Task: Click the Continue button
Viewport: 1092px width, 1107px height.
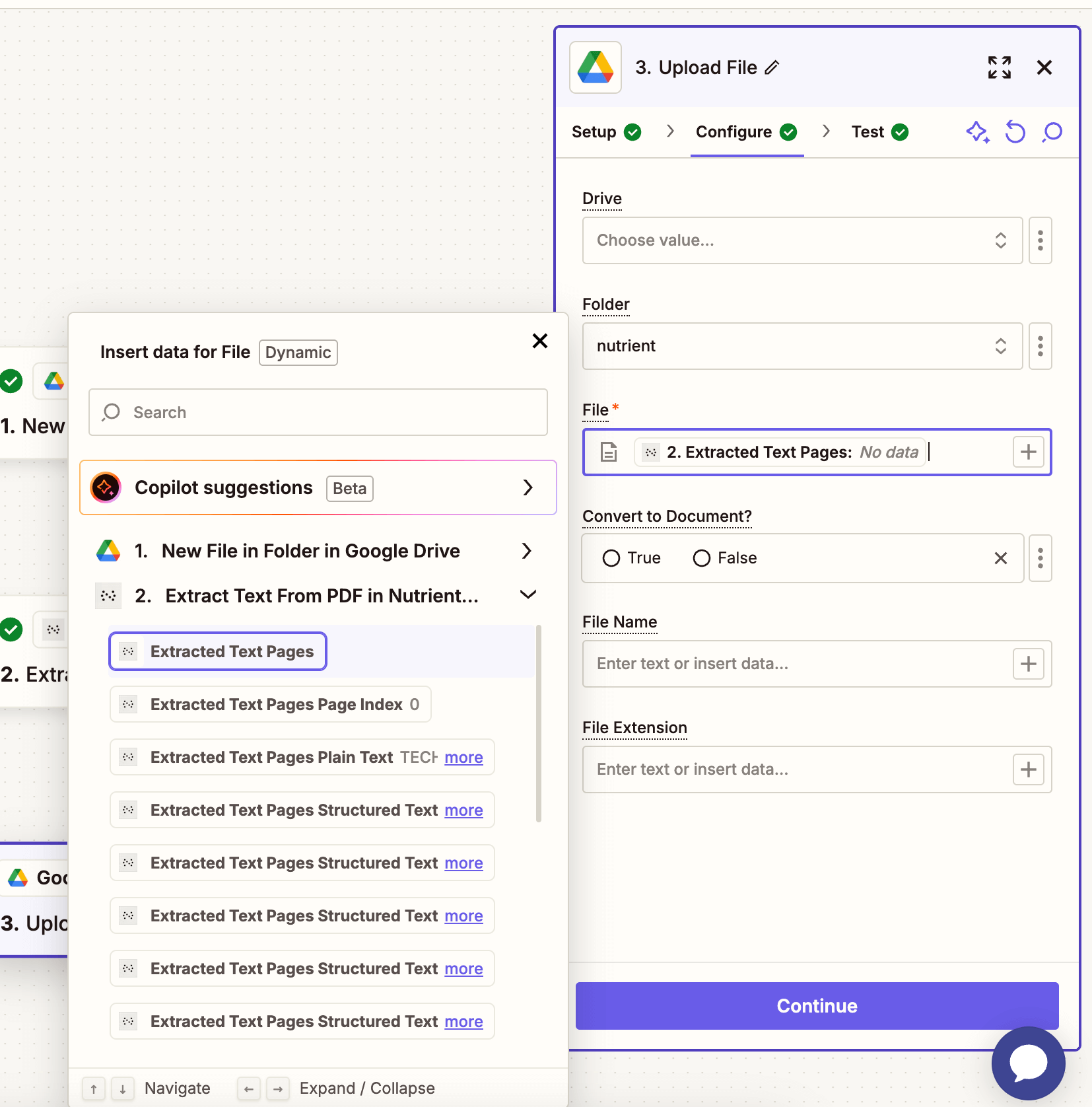Action: [x=817, y=1005]
